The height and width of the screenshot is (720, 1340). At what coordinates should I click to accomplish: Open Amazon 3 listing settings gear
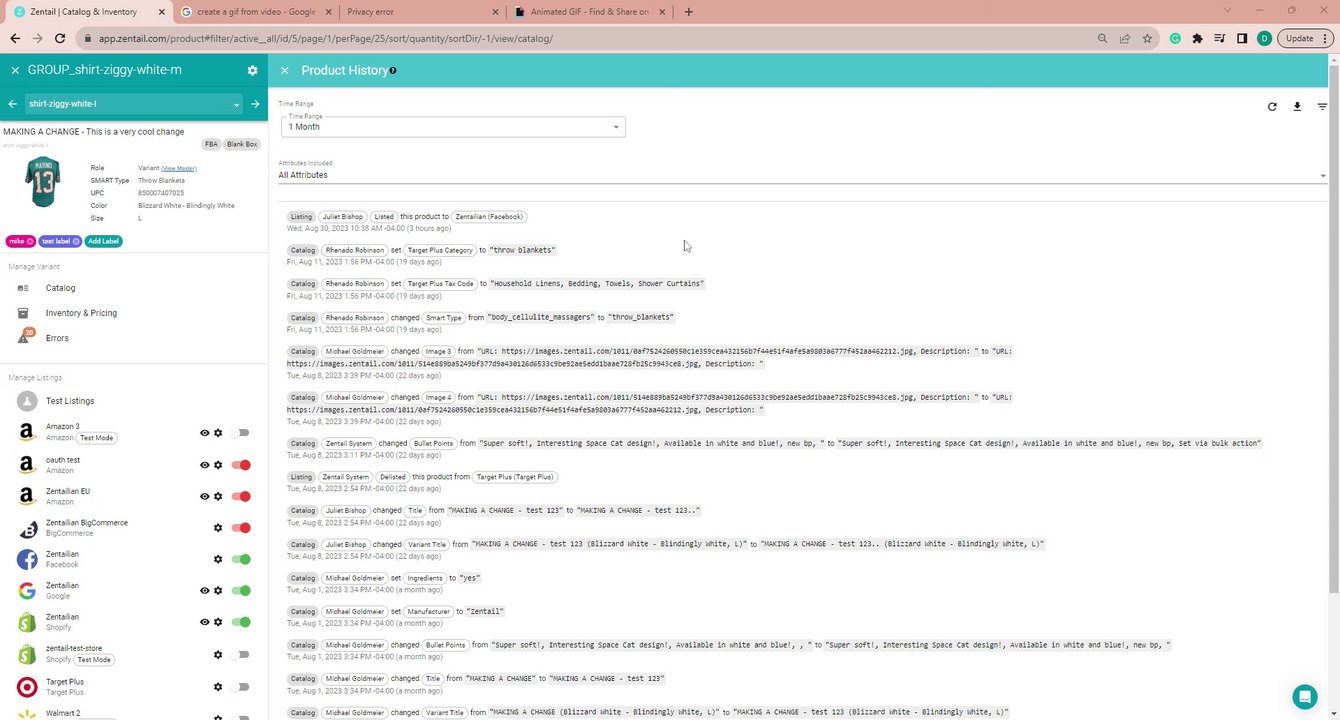(218, 433)
